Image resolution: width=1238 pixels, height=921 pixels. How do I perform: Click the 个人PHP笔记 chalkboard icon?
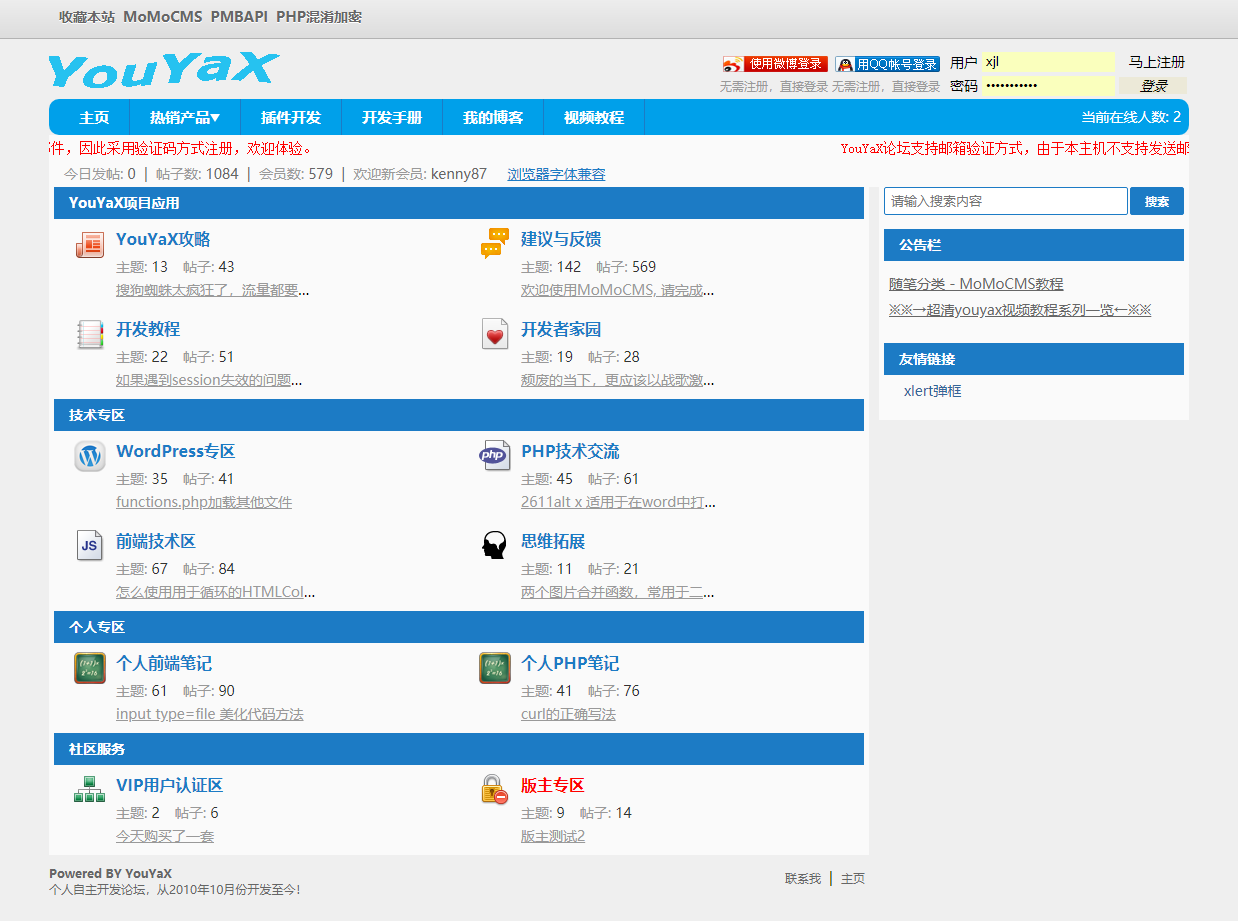coord(495,668)
